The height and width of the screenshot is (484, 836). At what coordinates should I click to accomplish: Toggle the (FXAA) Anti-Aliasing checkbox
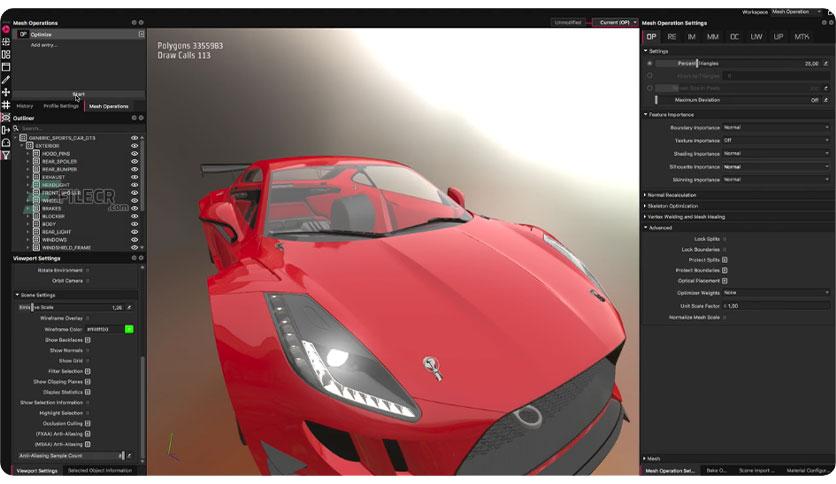coord(87,434)
